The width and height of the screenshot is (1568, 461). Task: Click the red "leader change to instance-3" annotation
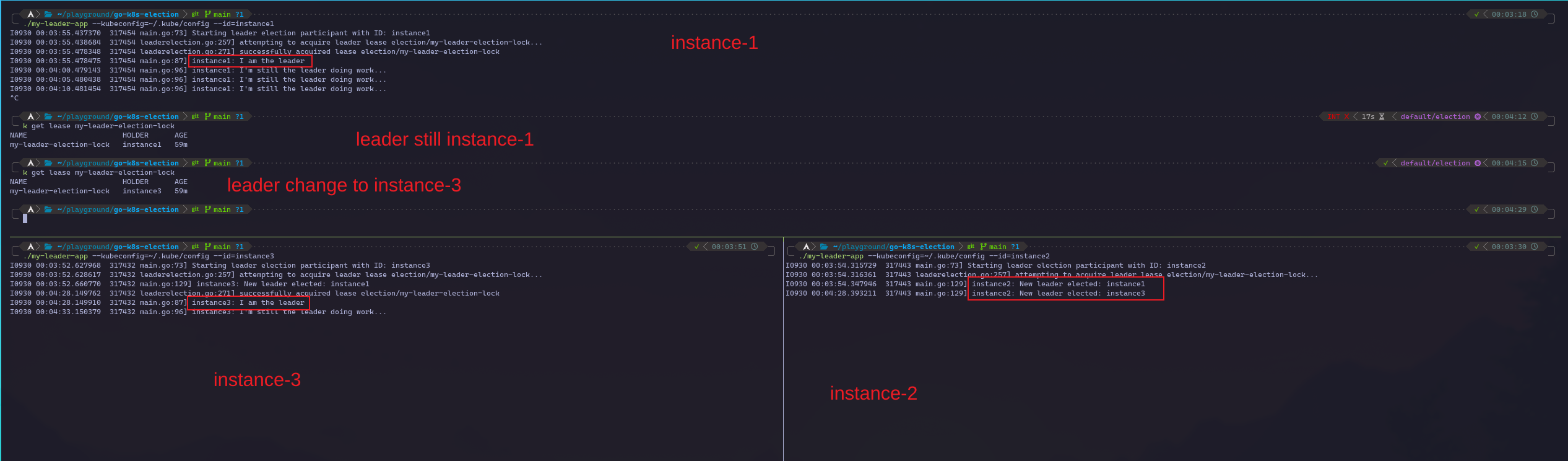tap(344, 185)
